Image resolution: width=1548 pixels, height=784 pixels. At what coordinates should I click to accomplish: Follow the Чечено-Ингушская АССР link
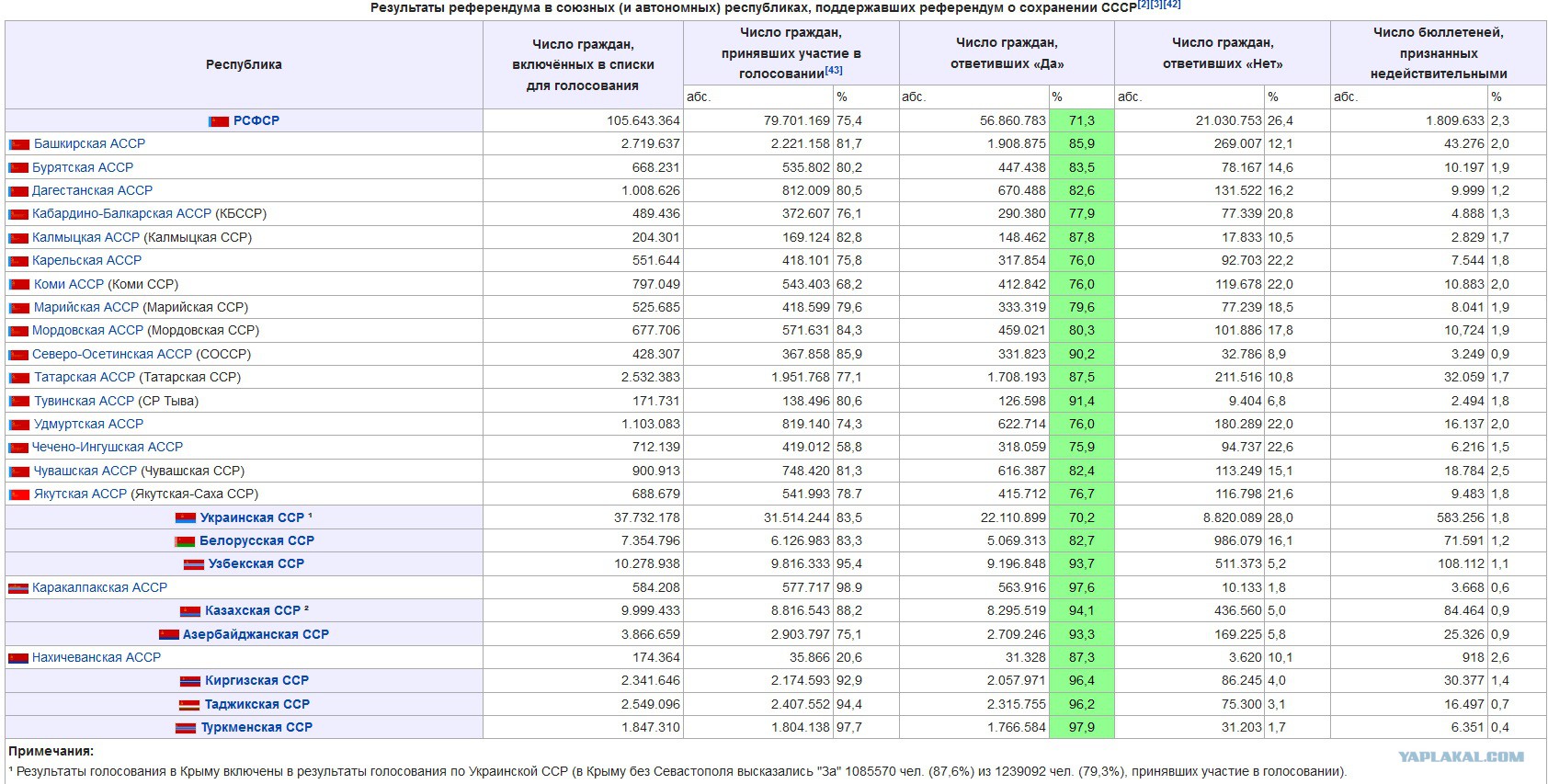[108, 447]
